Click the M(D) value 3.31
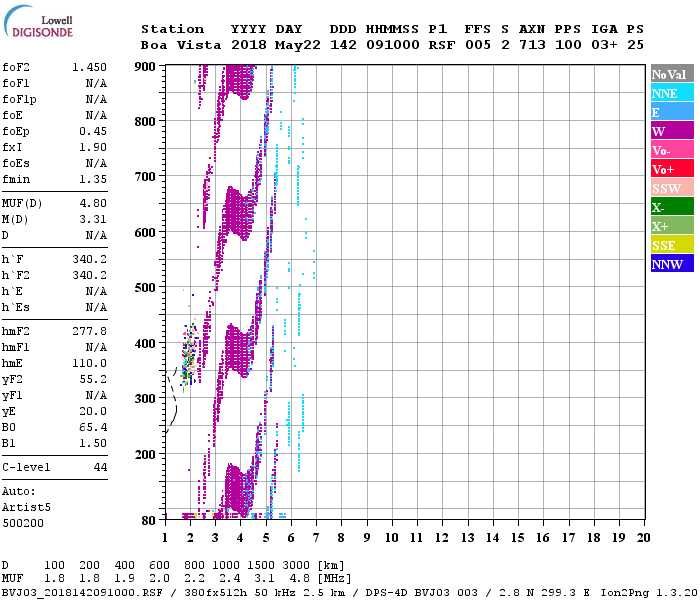Viewport: 700px width, 600px height. (93, 219)
